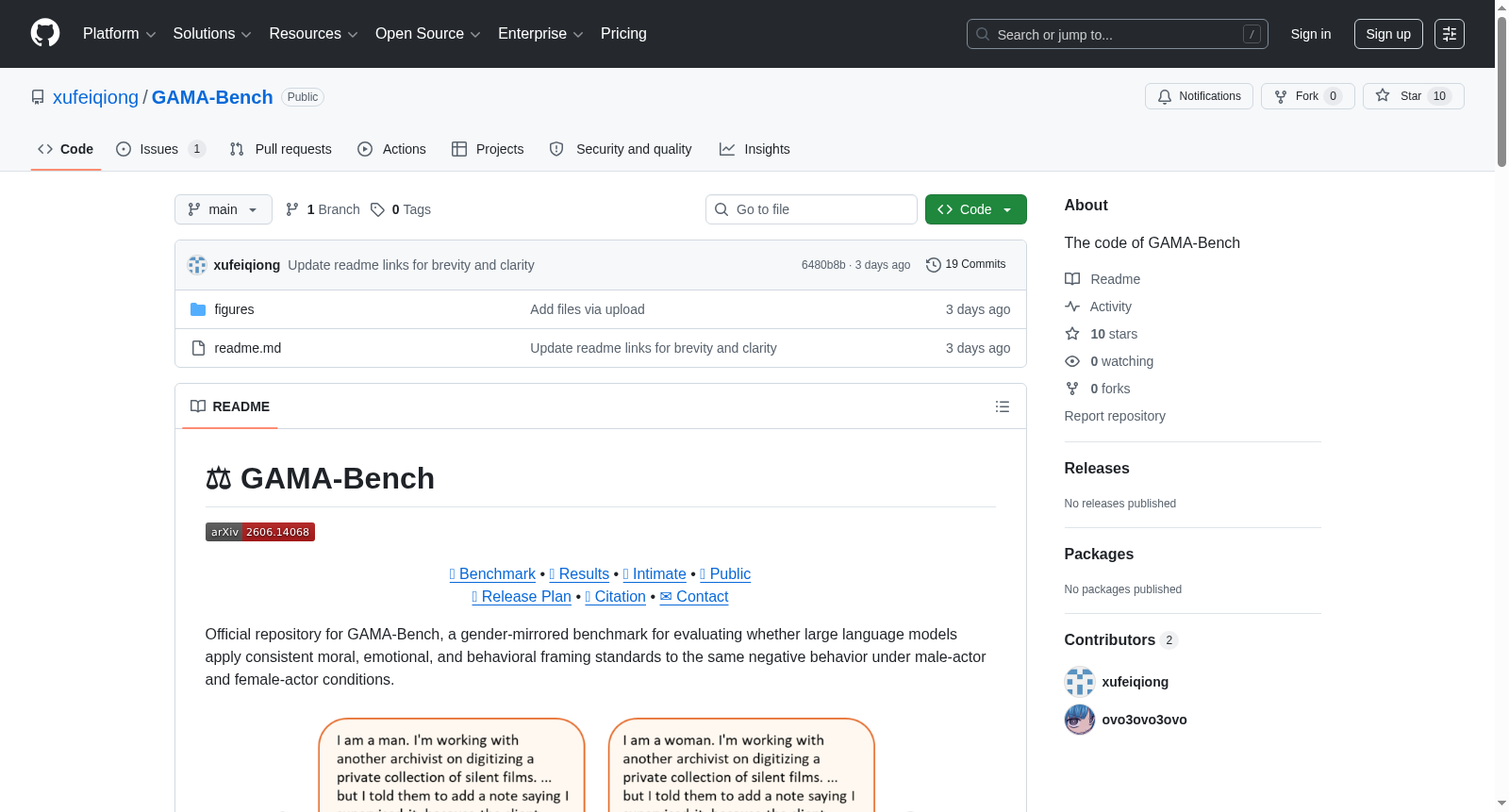Image resolution: width=1509 pixels, height=812 pixels.
Task: Click the figures folder icon
Action: coord(198,309)
